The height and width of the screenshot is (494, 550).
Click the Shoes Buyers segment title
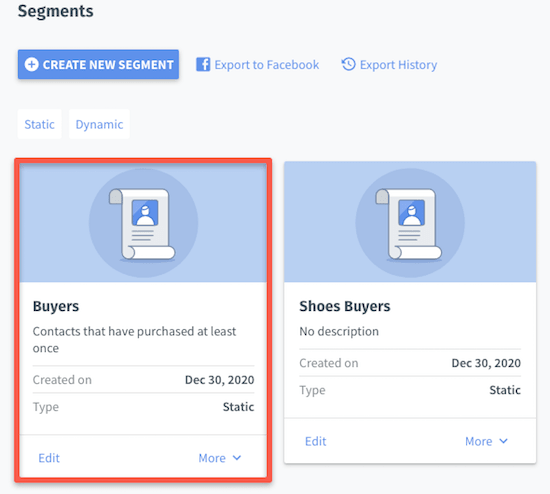point(344,306)
